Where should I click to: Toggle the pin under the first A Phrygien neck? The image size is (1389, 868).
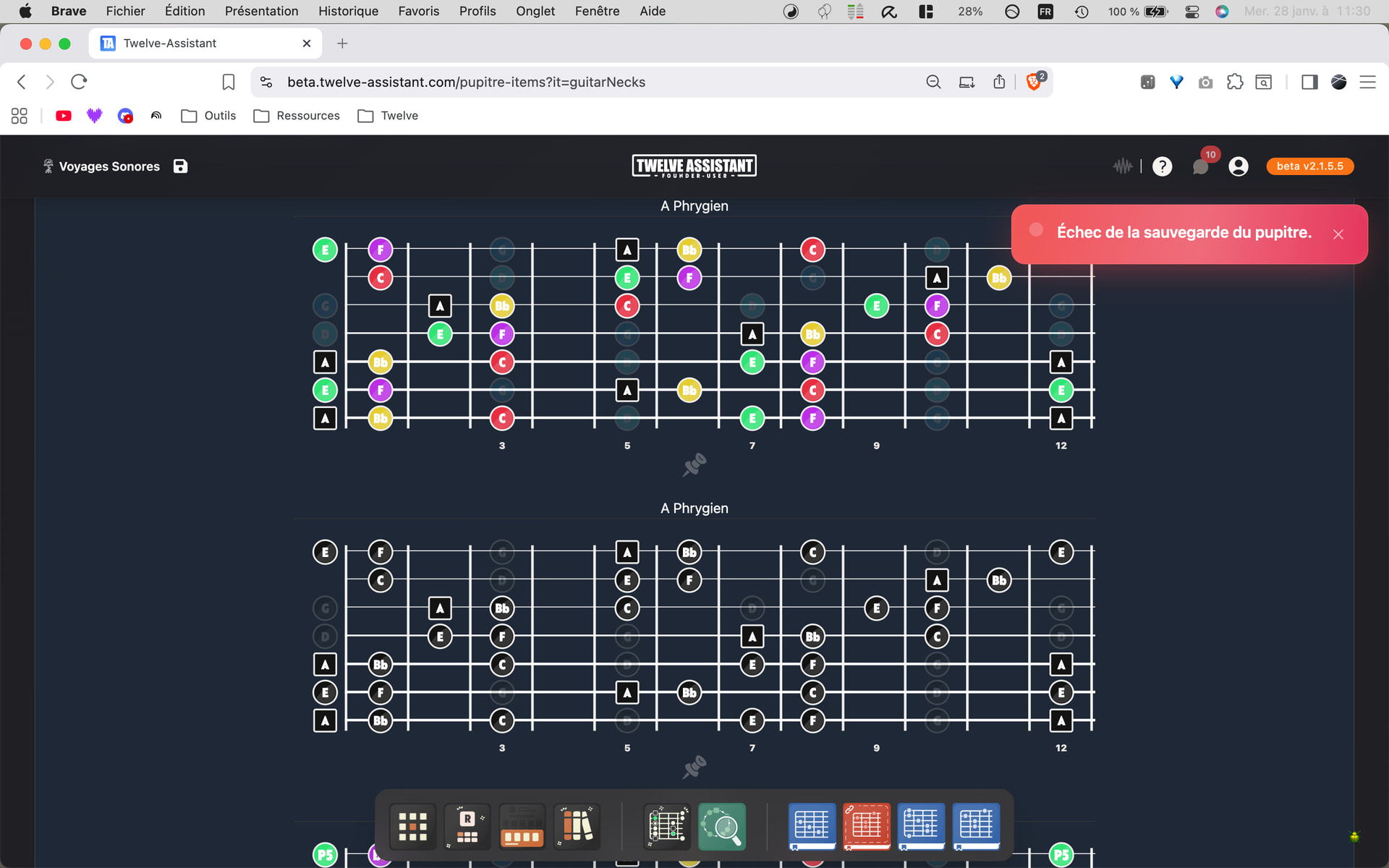tap(694, 464)
